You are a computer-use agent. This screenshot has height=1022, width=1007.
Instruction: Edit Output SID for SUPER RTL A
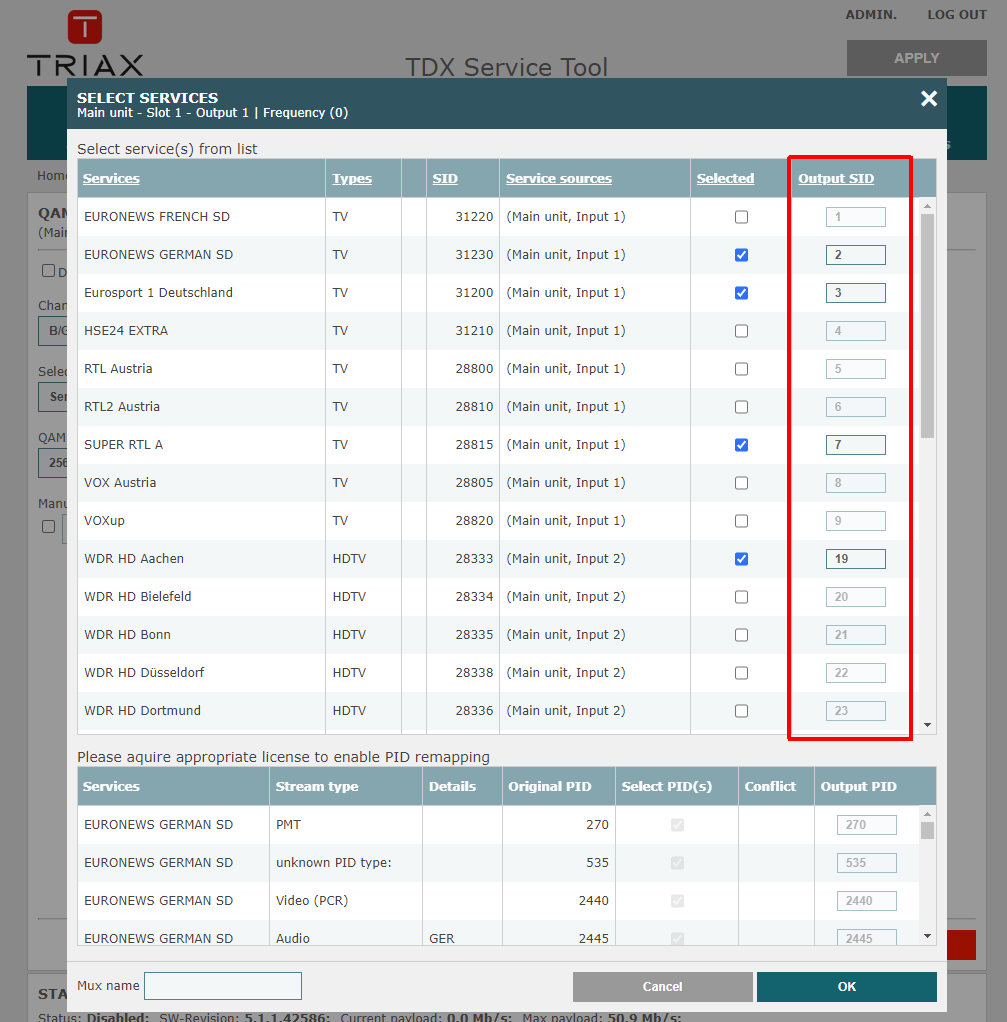pos(856,445)
